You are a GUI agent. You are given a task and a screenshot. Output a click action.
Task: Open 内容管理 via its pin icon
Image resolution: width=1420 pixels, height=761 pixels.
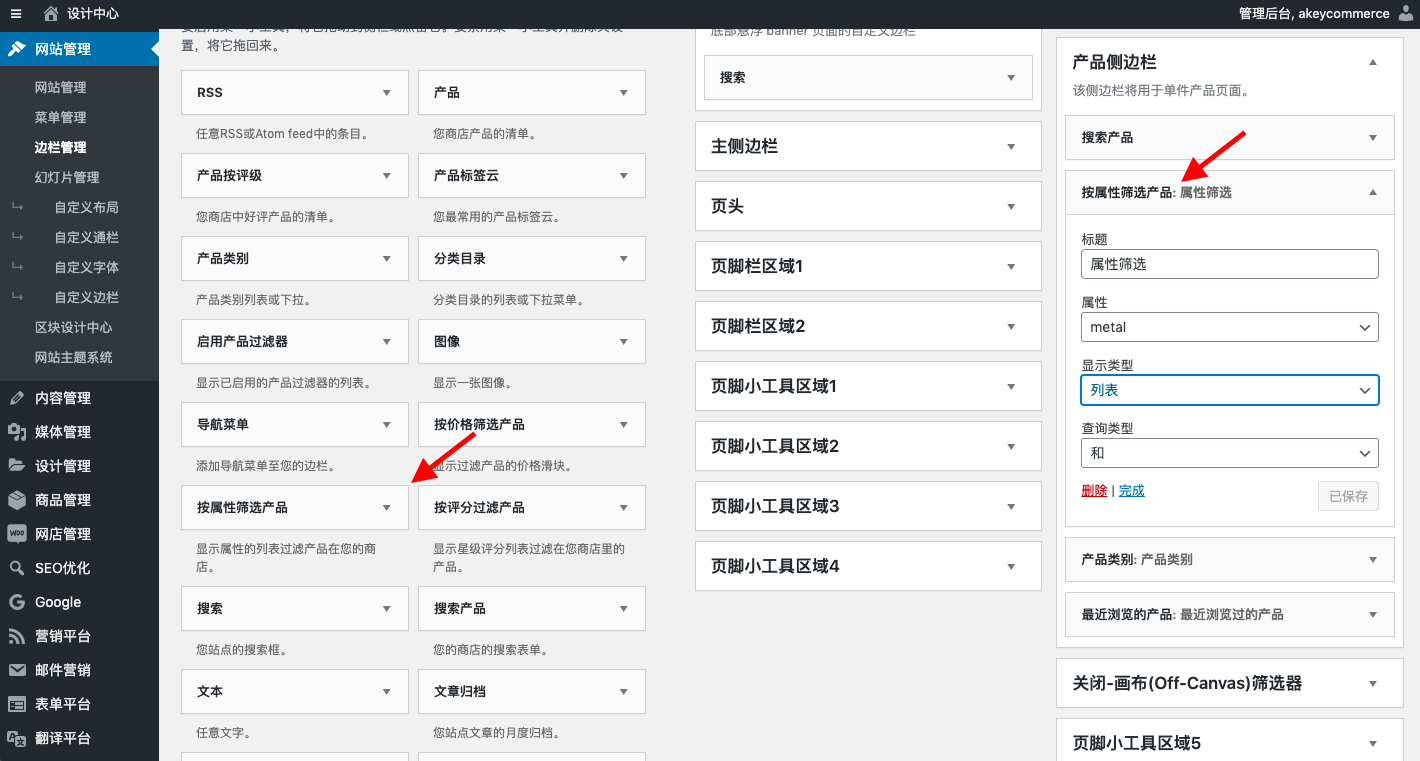[x=17, y=398]
